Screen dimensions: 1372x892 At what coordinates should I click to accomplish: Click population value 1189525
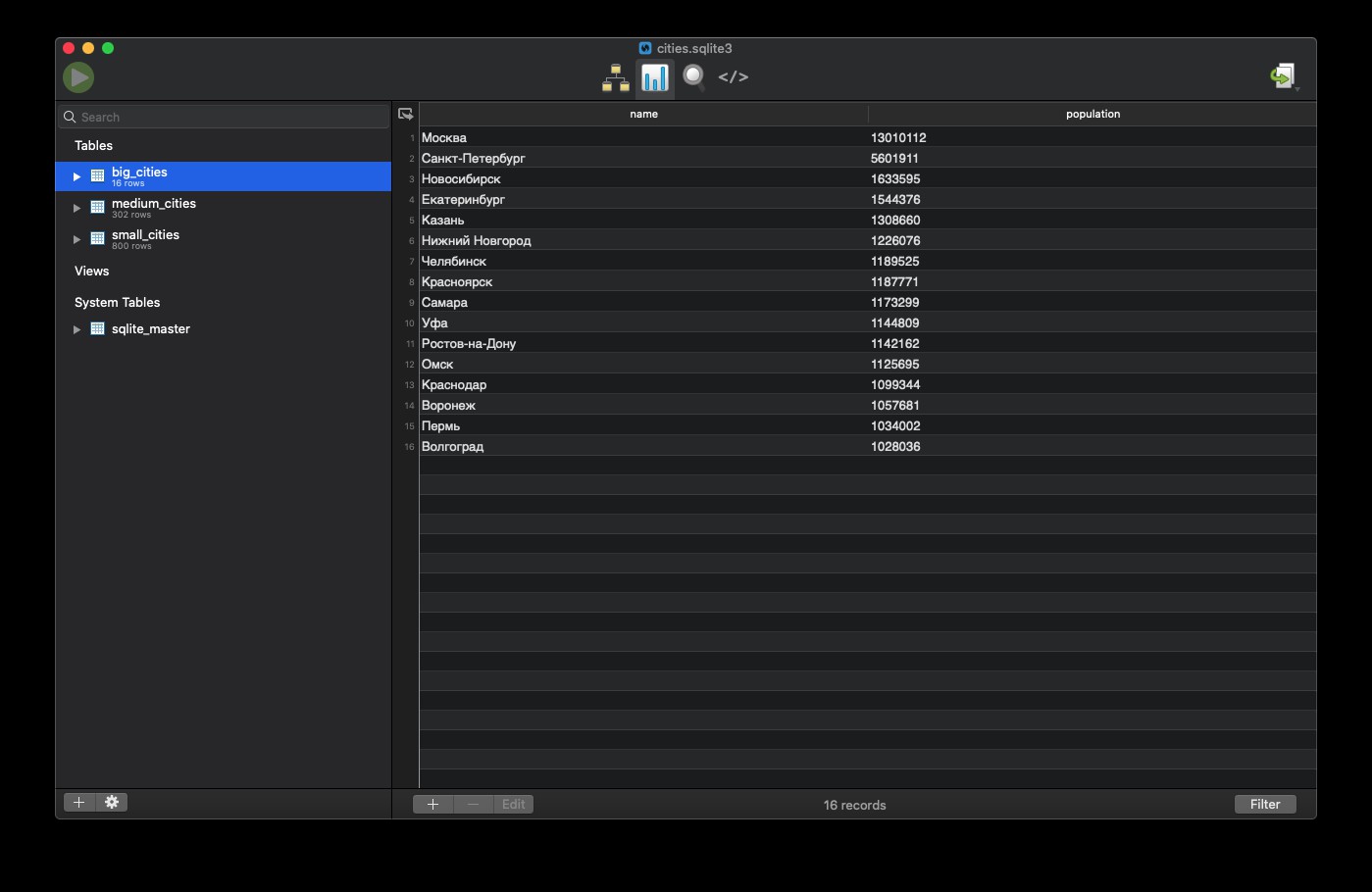[x=895, y=261]
